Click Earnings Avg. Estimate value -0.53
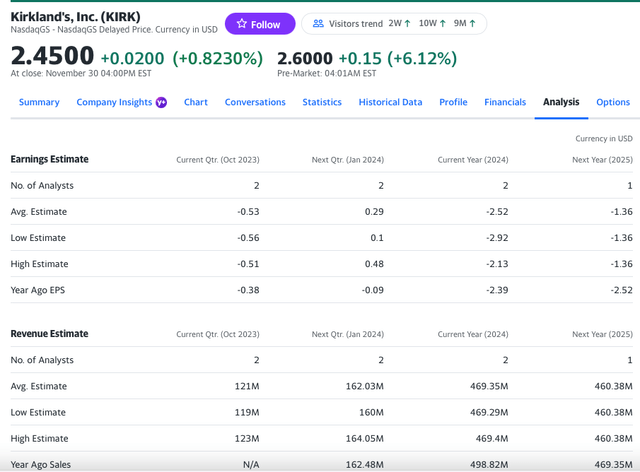Viewport: 640px width, 472px height. tap(248, 212)
